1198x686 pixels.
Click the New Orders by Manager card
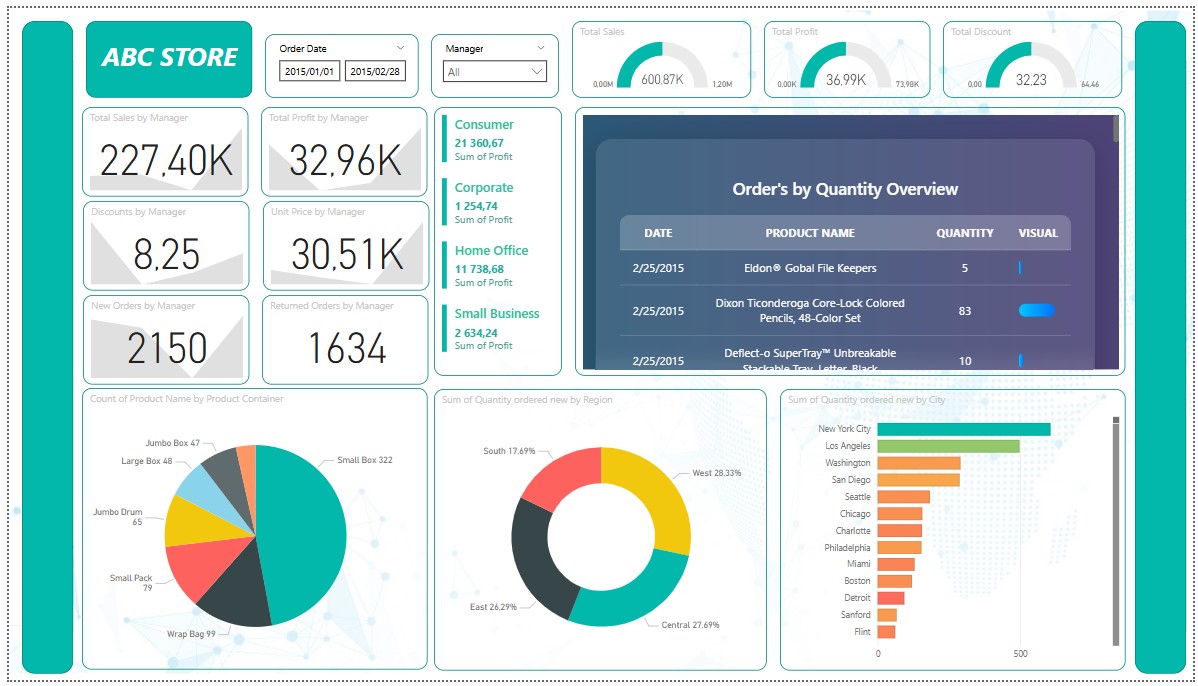click(166, 340)
